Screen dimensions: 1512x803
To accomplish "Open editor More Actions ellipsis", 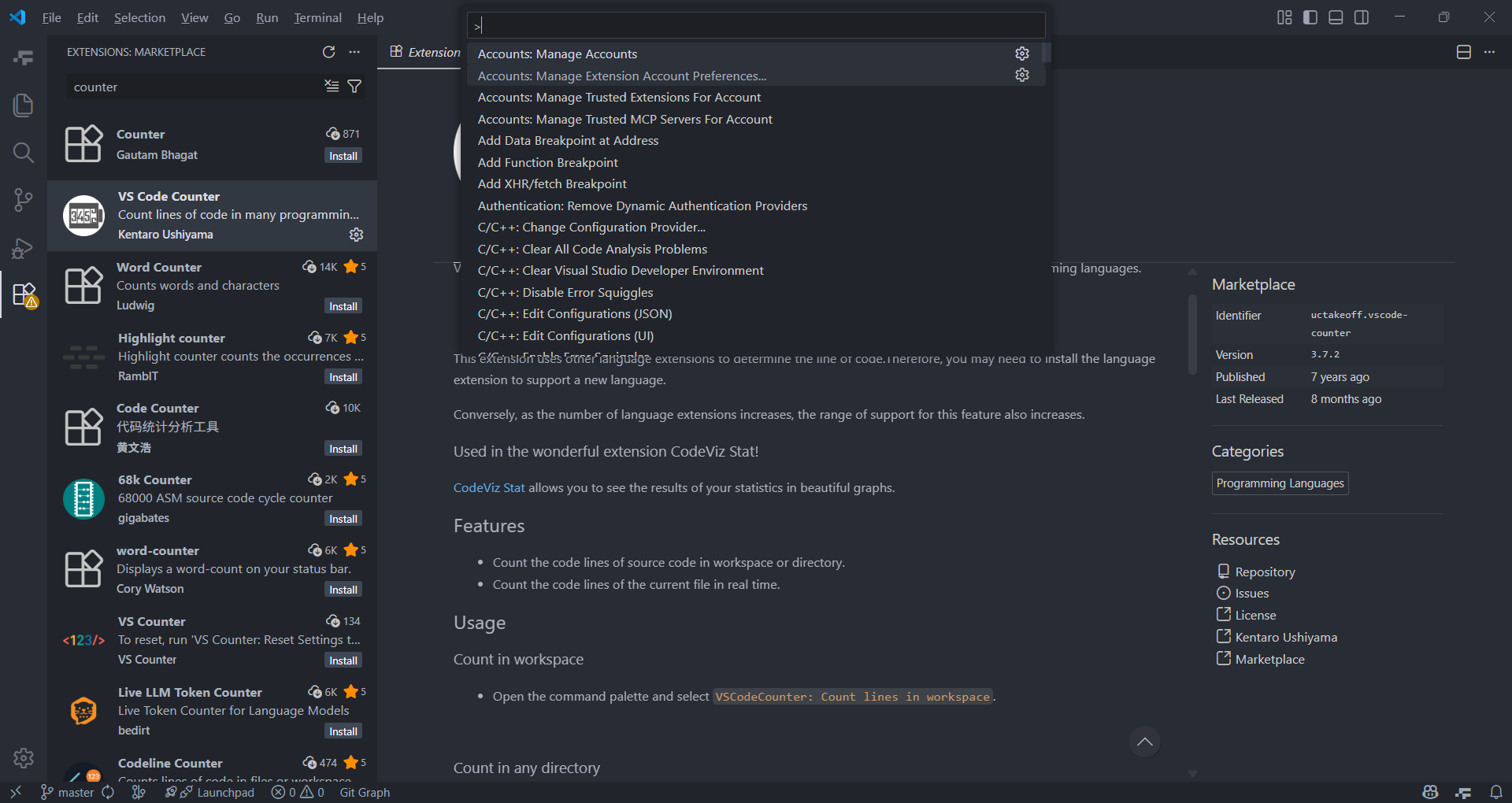I will (1489, 52).
